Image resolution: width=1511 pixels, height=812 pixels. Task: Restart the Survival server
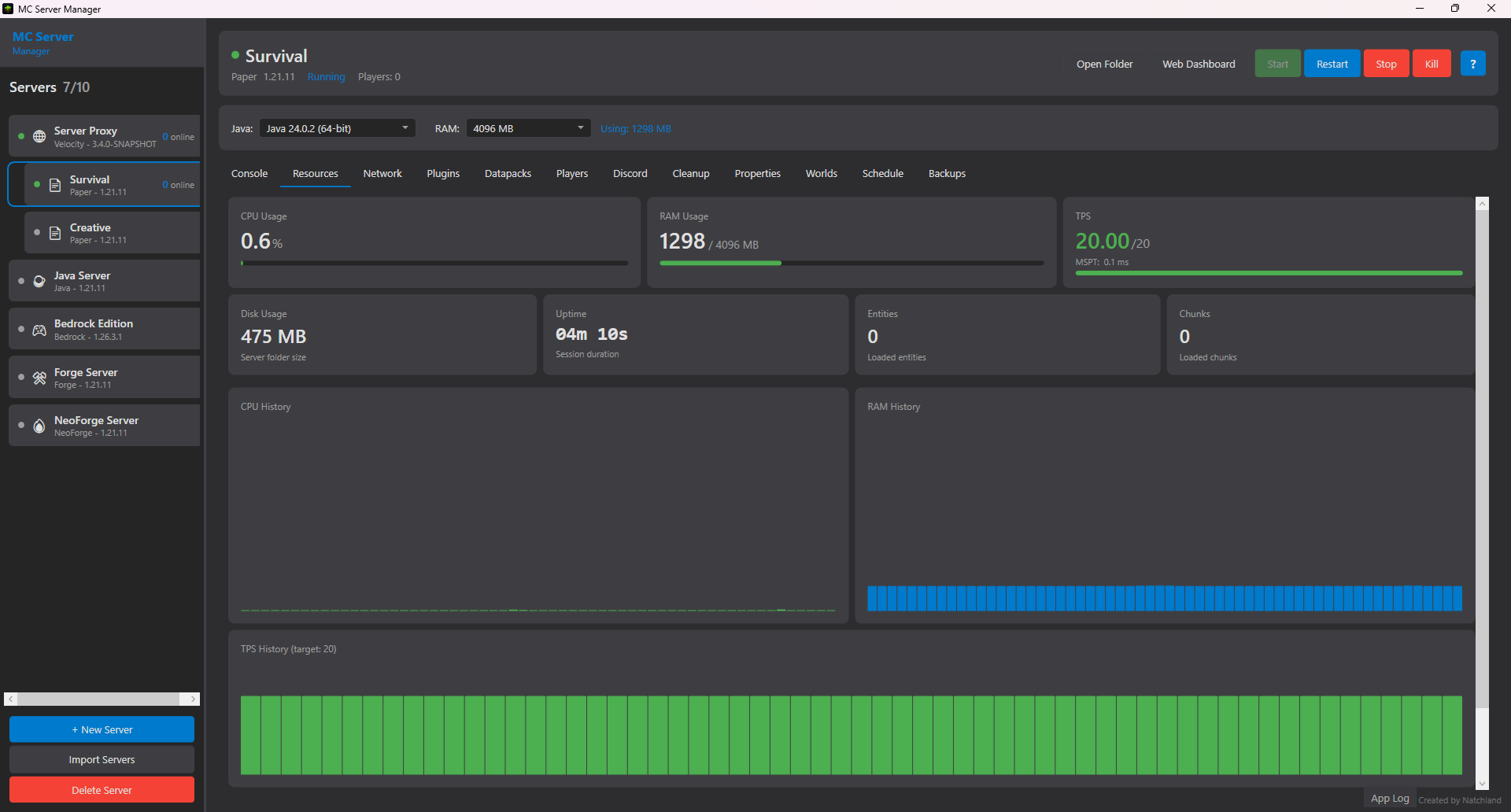1332,63
